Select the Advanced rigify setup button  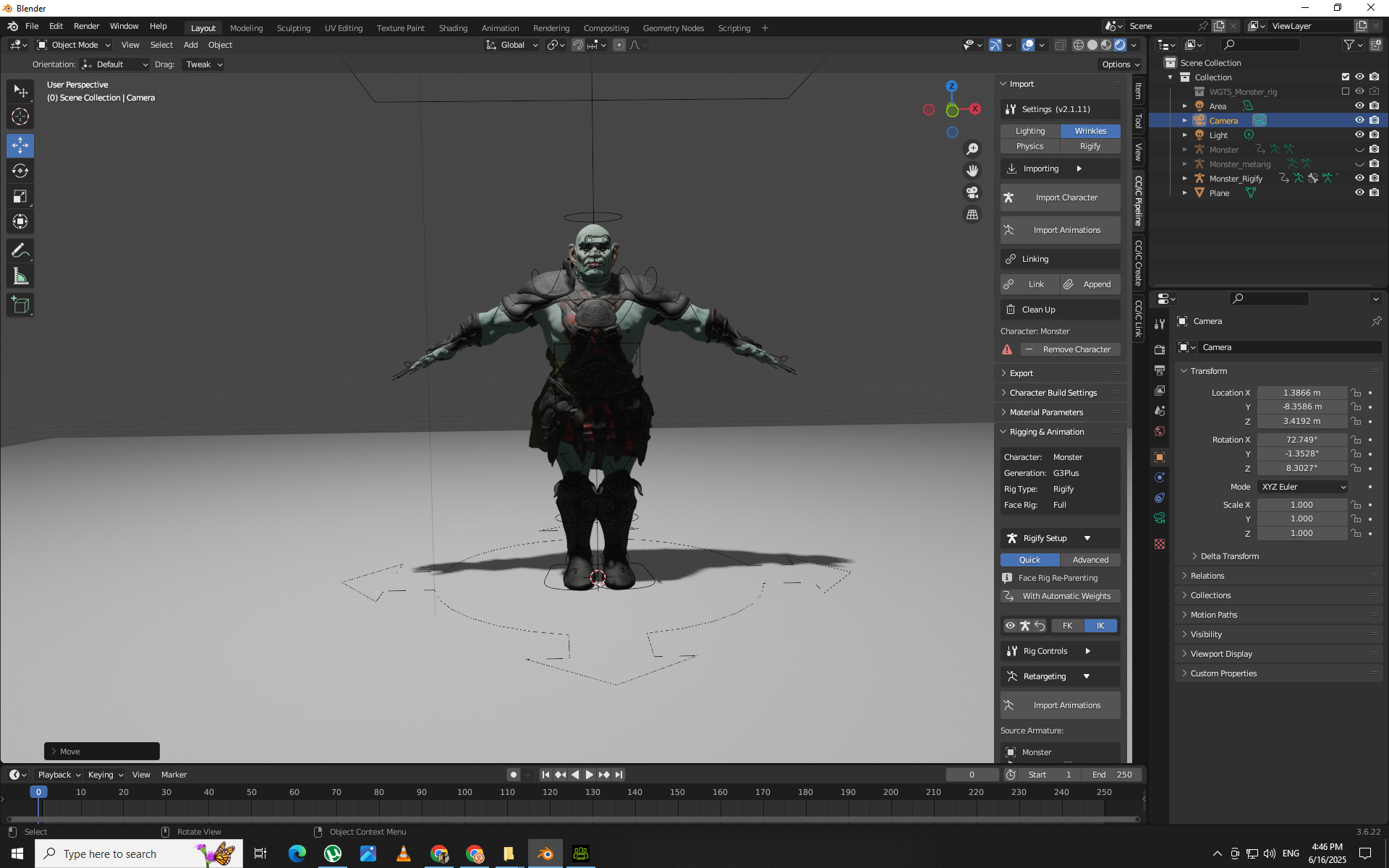1090,560
